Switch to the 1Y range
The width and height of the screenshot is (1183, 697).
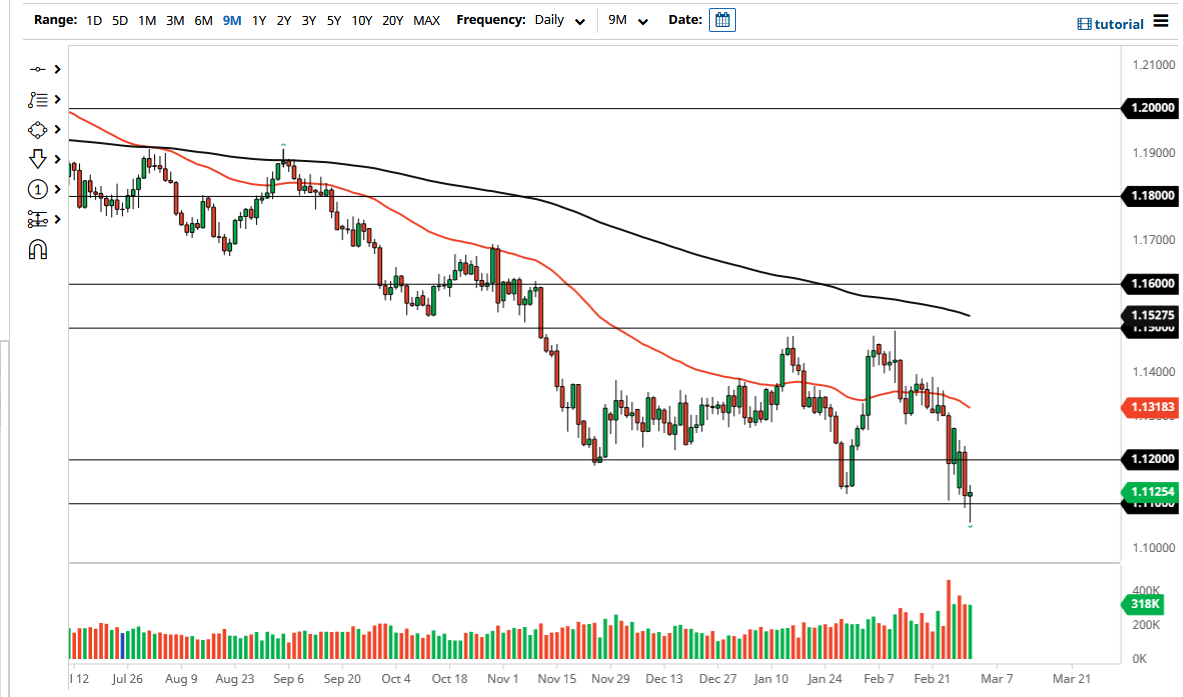pyautogui.click(x=256, y=19)
